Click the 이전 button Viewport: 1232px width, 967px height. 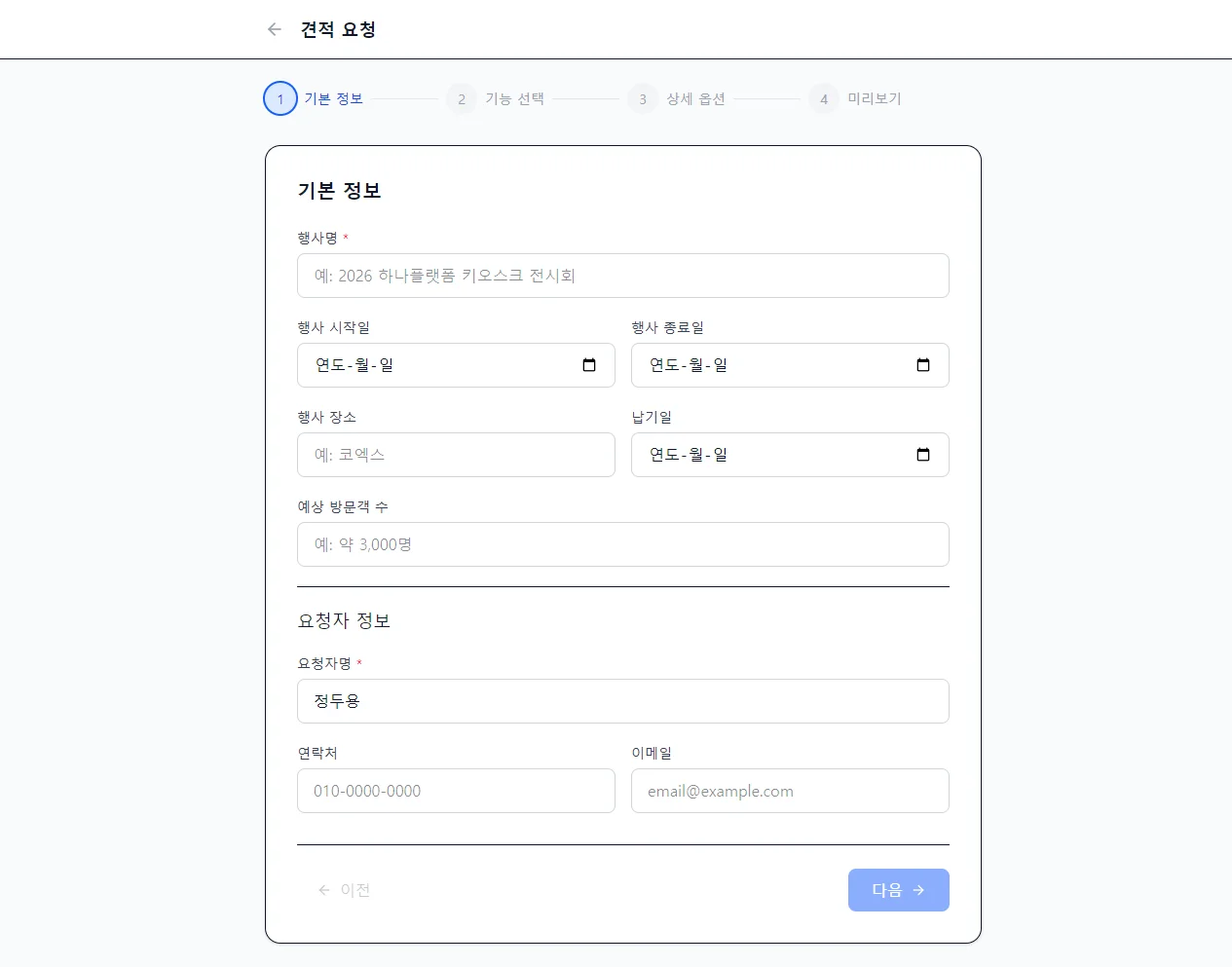(x=344, y=890)
